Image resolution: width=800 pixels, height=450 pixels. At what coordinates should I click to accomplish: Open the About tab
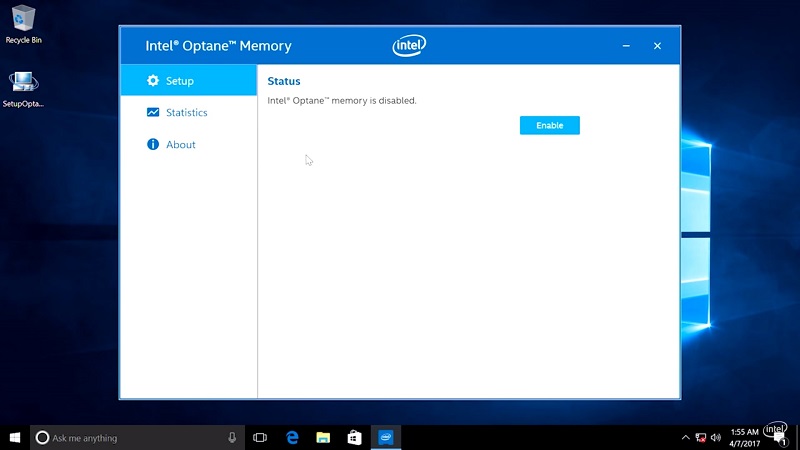click(188, 144)
